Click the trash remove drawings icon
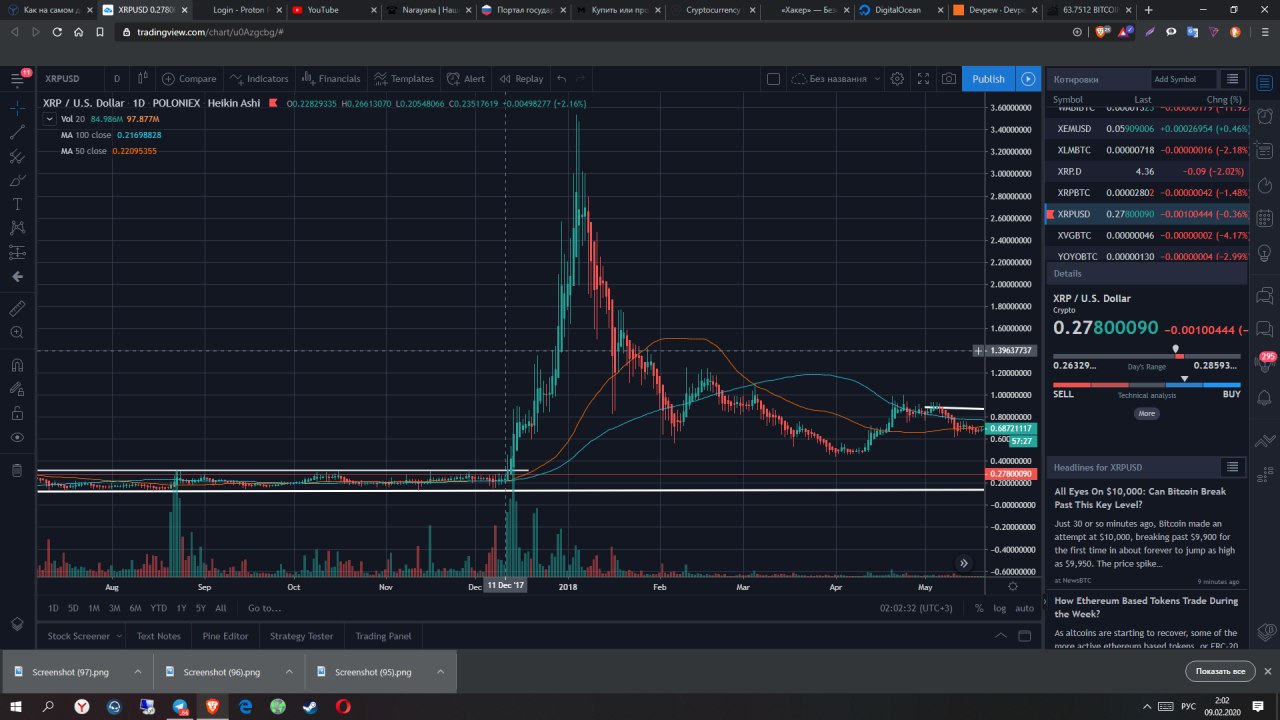Screen dimensions: 1280x720 [17, 470]
